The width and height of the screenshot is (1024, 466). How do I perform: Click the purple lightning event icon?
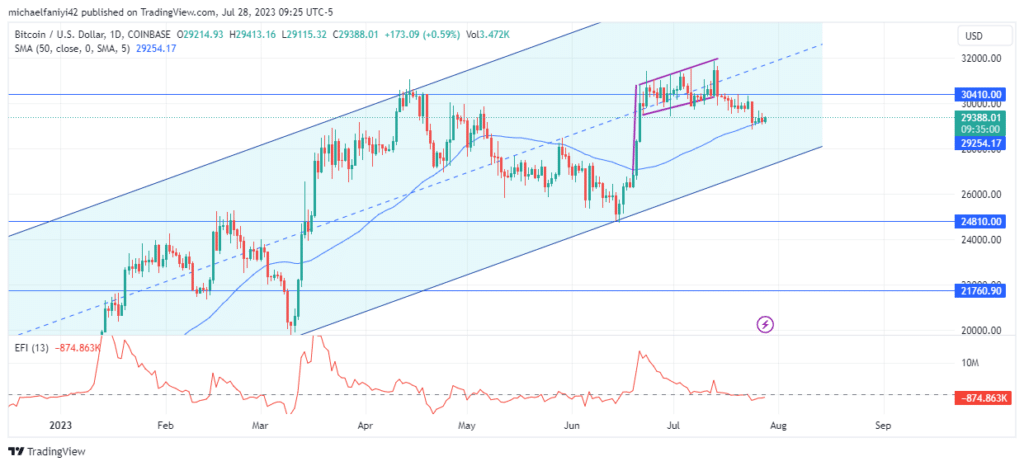(765, 324)
